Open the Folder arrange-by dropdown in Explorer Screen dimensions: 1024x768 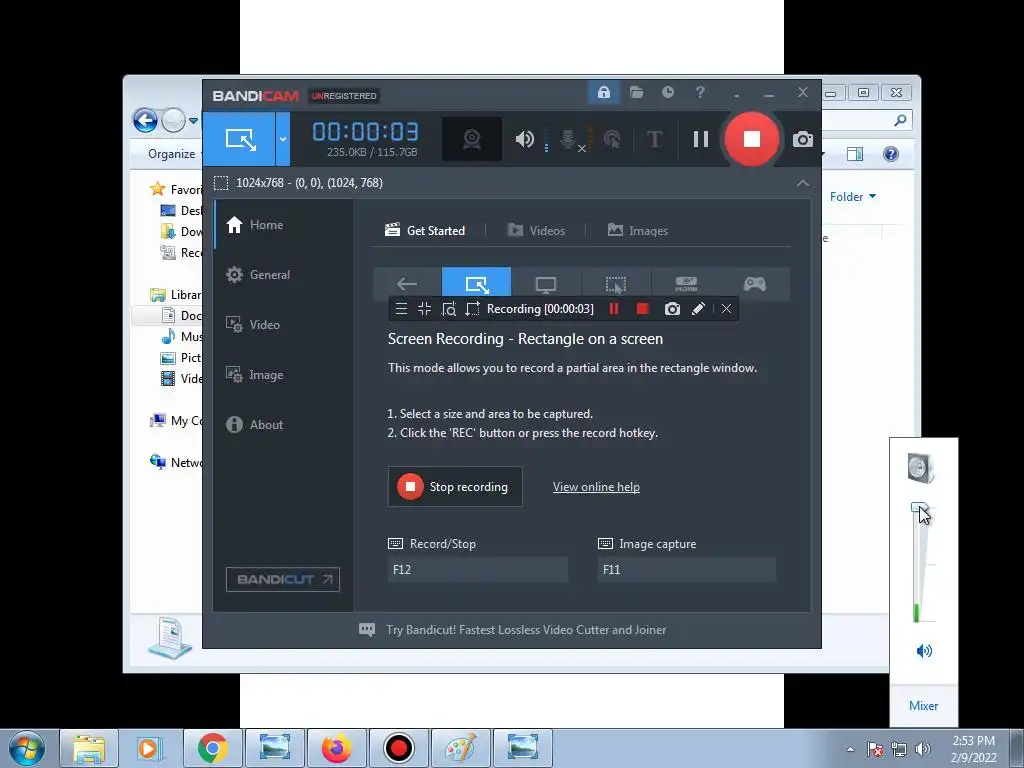pyautogui.click(x=852, y=197)
